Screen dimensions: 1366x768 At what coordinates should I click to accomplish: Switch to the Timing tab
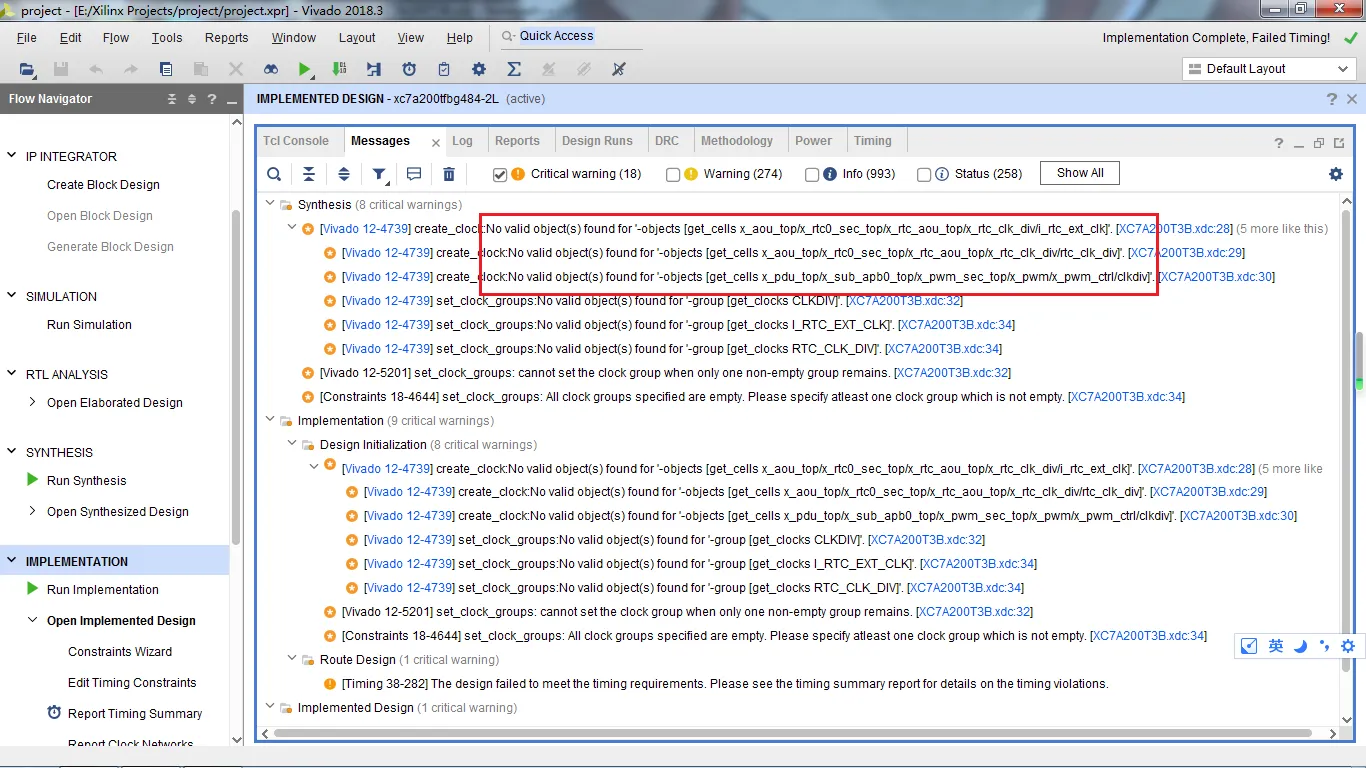pyautogui.click(x=873, y=141)
